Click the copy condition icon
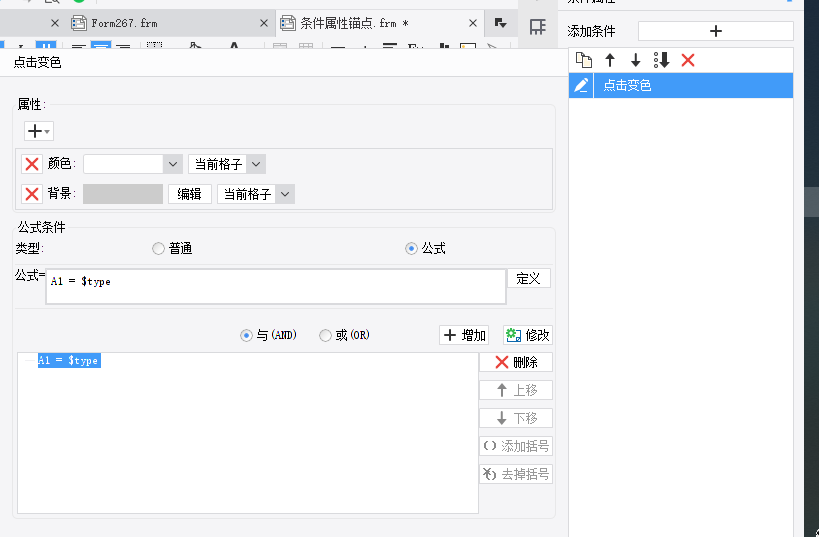The height and width of the screenshot is (537, 819). point(584,61)
